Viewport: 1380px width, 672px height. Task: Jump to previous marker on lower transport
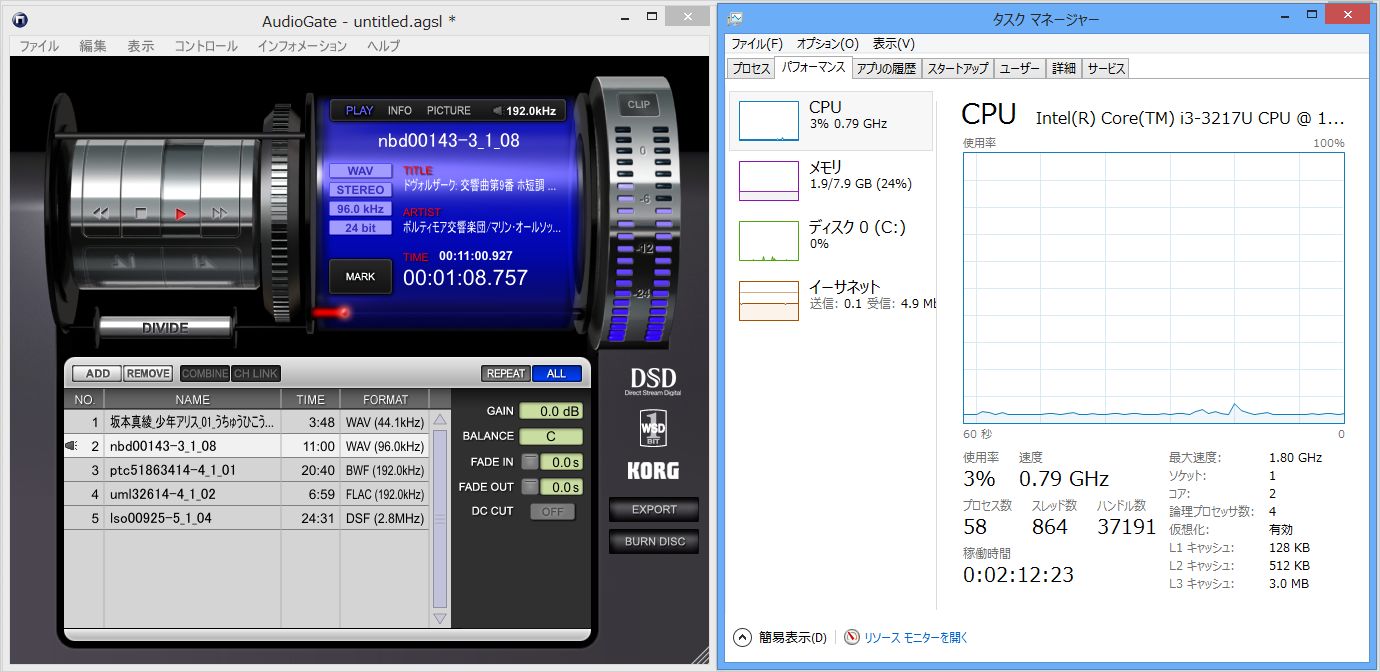[121, 262]
